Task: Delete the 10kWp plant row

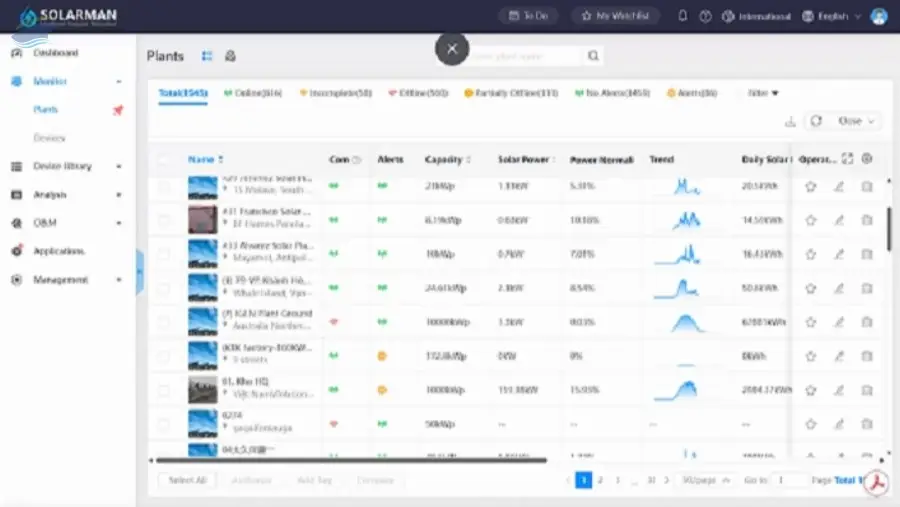Action: pyautogui.click(x=867, y=254)
